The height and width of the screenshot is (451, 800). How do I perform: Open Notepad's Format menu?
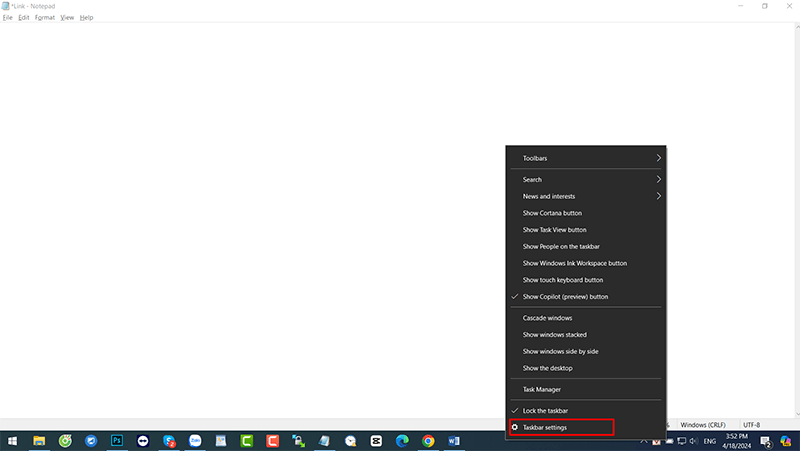coord(45,17)
